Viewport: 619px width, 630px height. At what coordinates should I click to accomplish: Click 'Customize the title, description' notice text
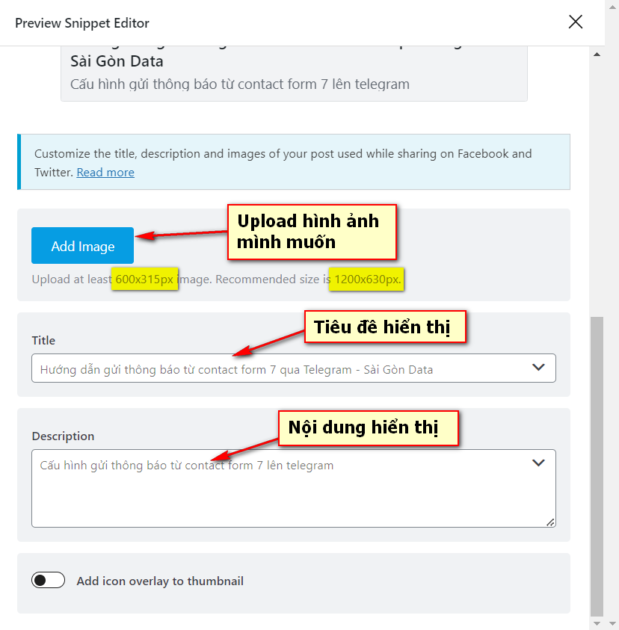283,163
